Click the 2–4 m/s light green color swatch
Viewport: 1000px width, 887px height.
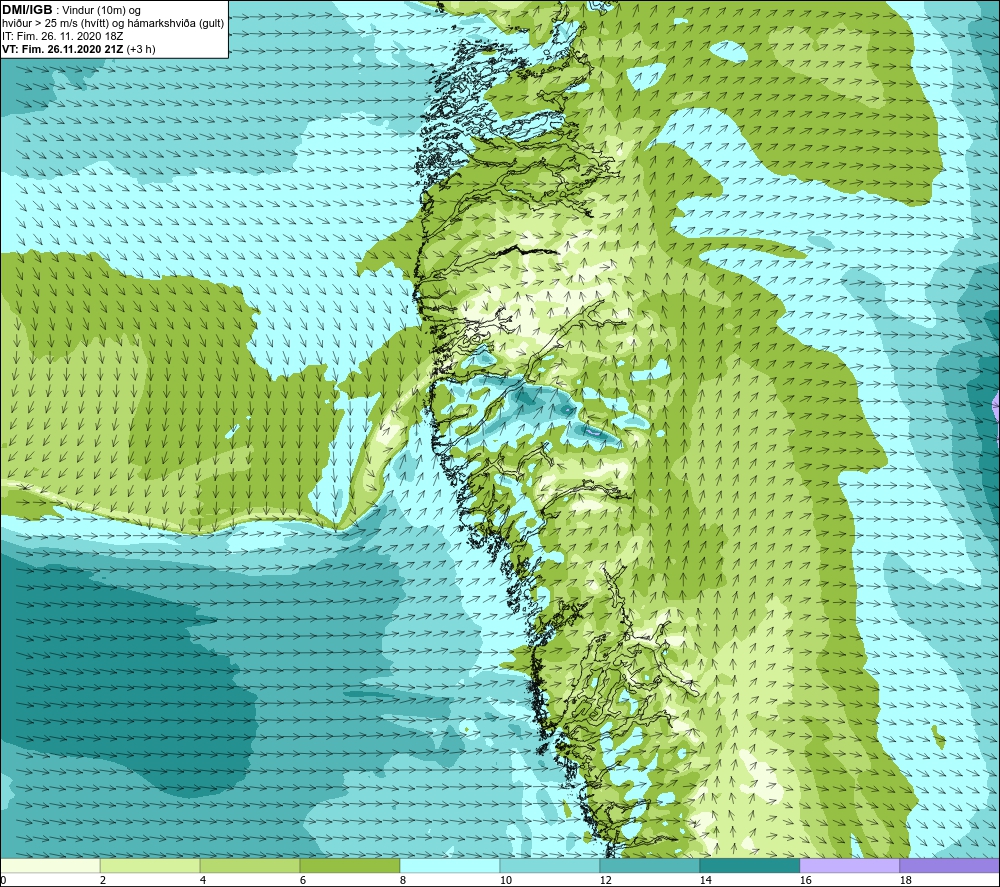coord(150,866)
